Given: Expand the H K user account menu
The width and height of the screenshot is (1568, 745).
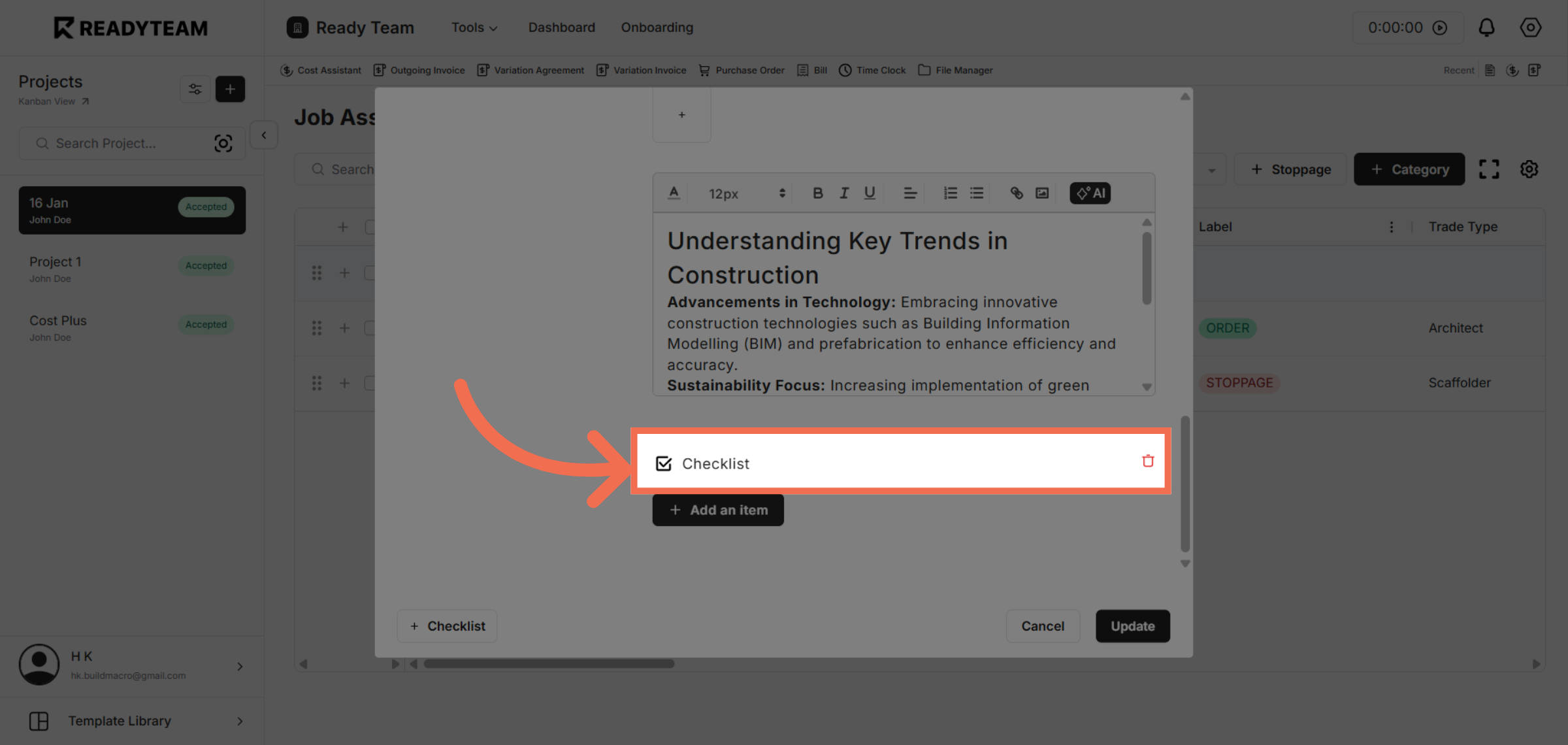Looking at the screenshot, I should 239,667.
